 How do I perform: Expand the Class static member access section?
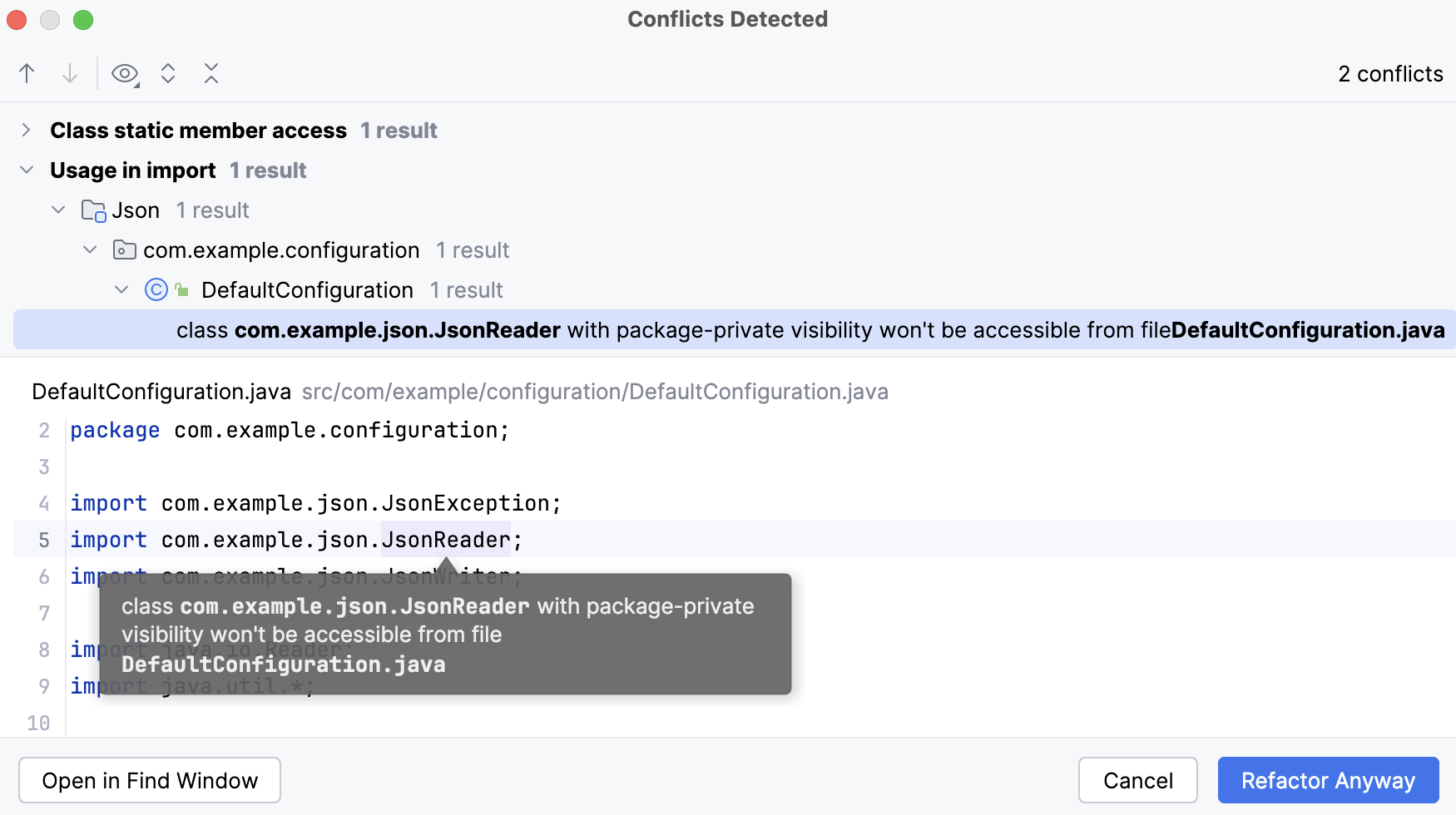click(x=26, y=130)
